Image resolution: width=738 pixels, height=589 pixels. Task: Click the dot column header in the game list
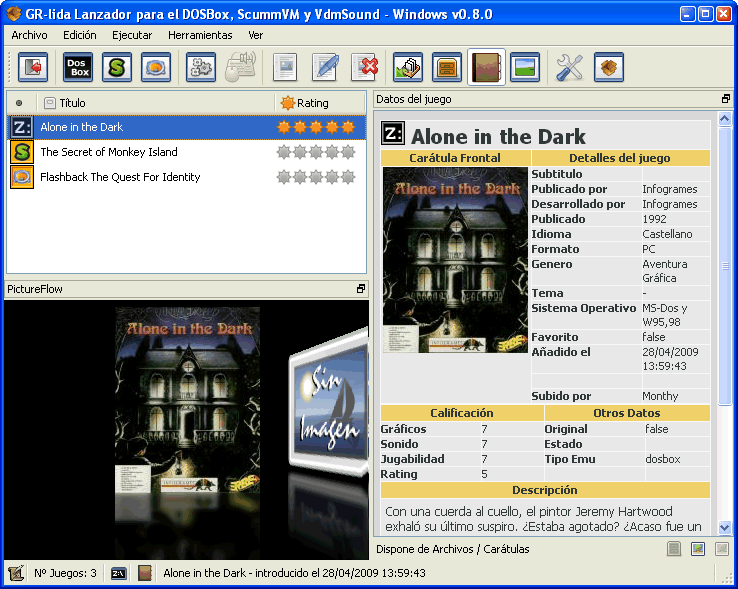[x=19, y=103]
